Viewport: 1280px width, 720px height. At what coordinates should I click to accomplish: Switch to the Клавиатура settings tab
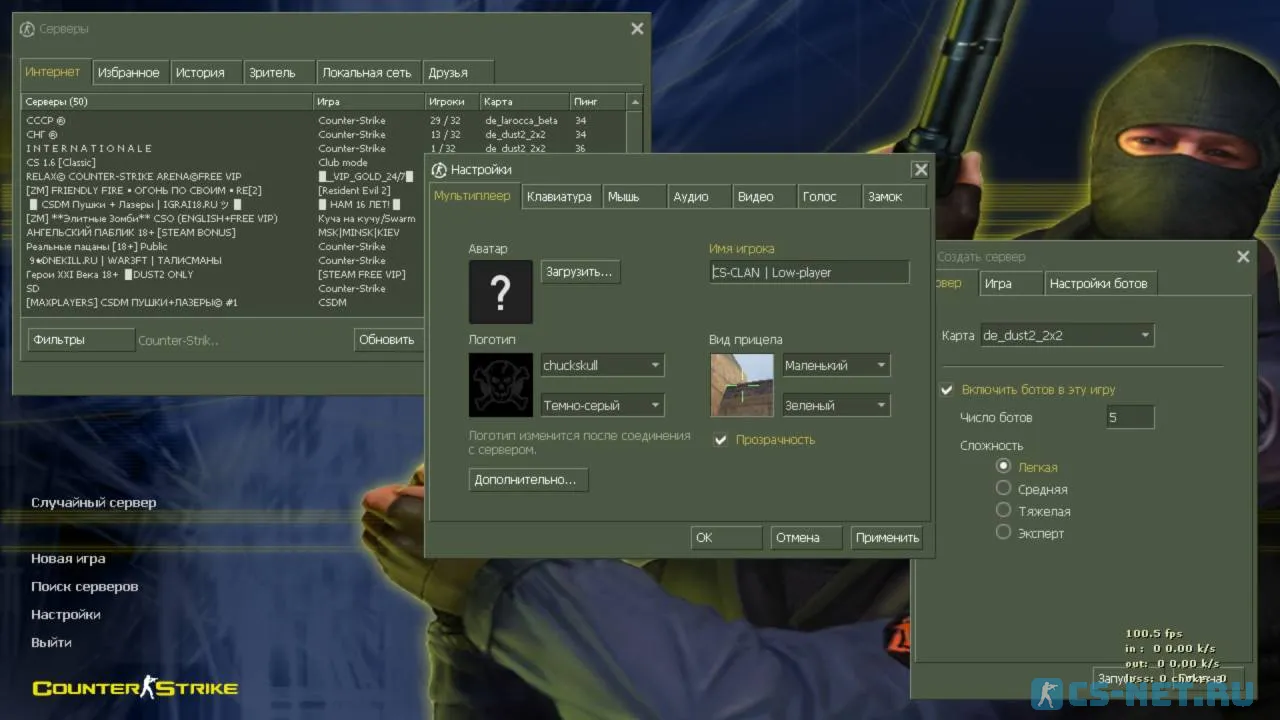[560, 197]
